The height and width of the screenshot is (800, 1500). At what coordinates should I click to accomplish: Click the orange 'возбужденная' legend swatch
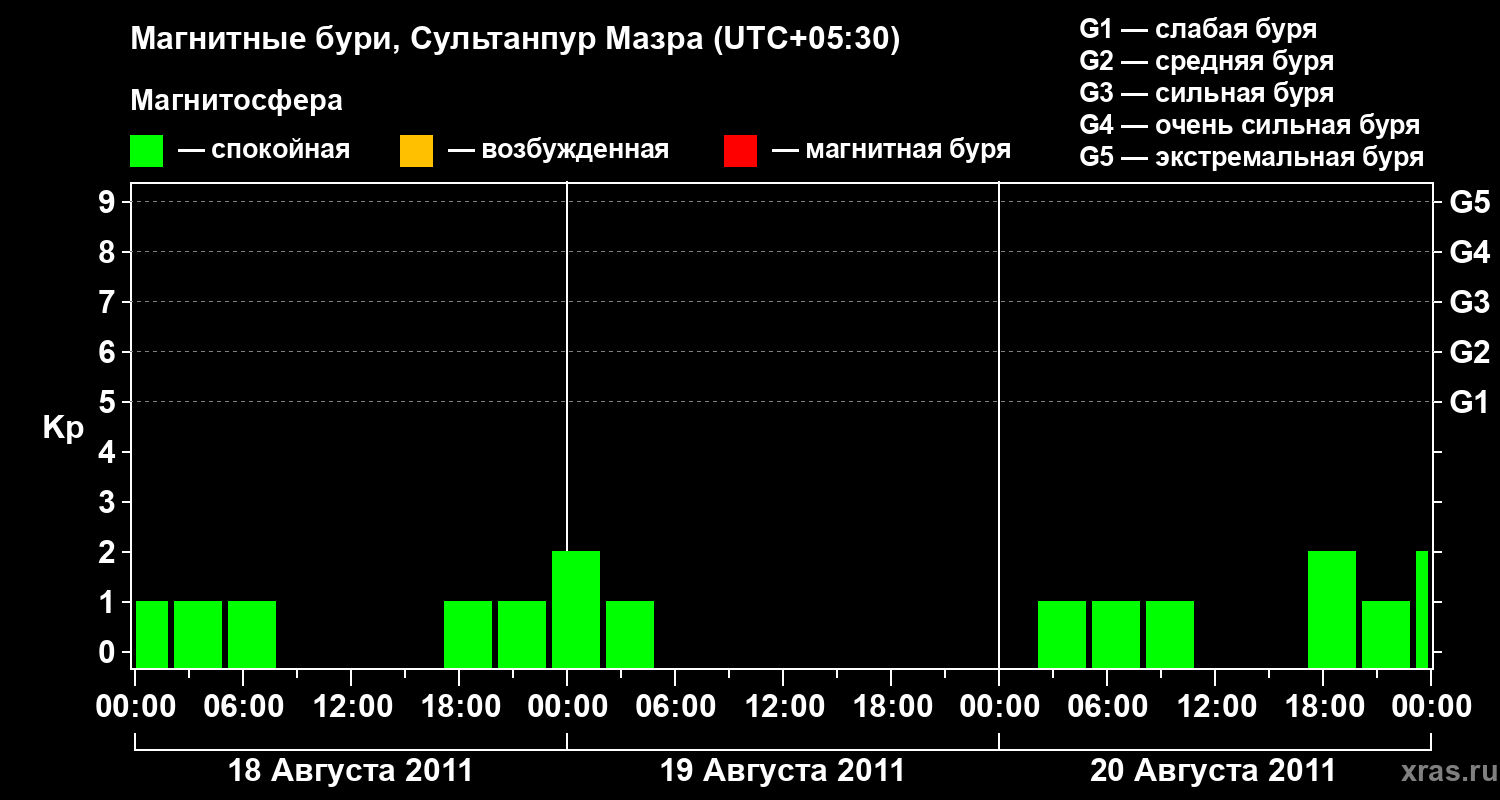pyautogui.click(x=416, y=151)
